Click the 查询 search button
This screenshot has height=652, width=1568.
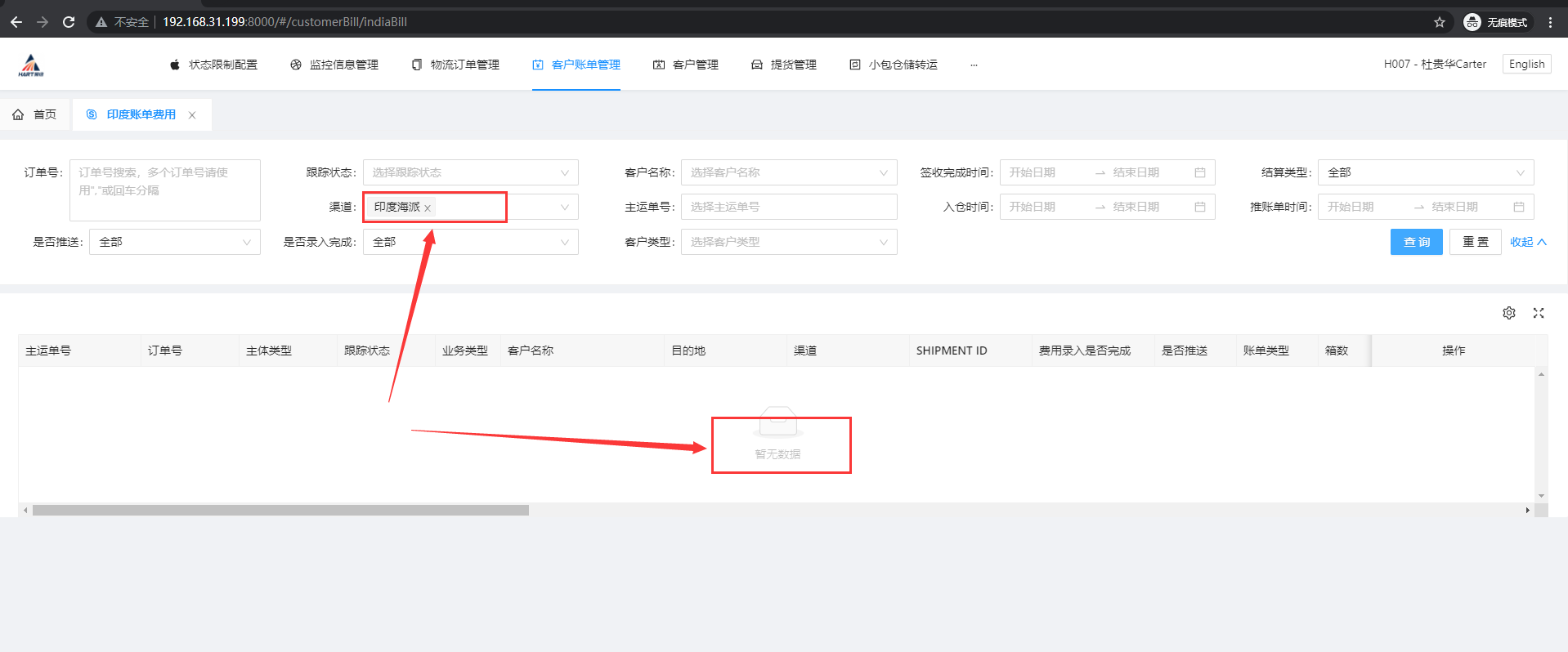point(1416,242)
